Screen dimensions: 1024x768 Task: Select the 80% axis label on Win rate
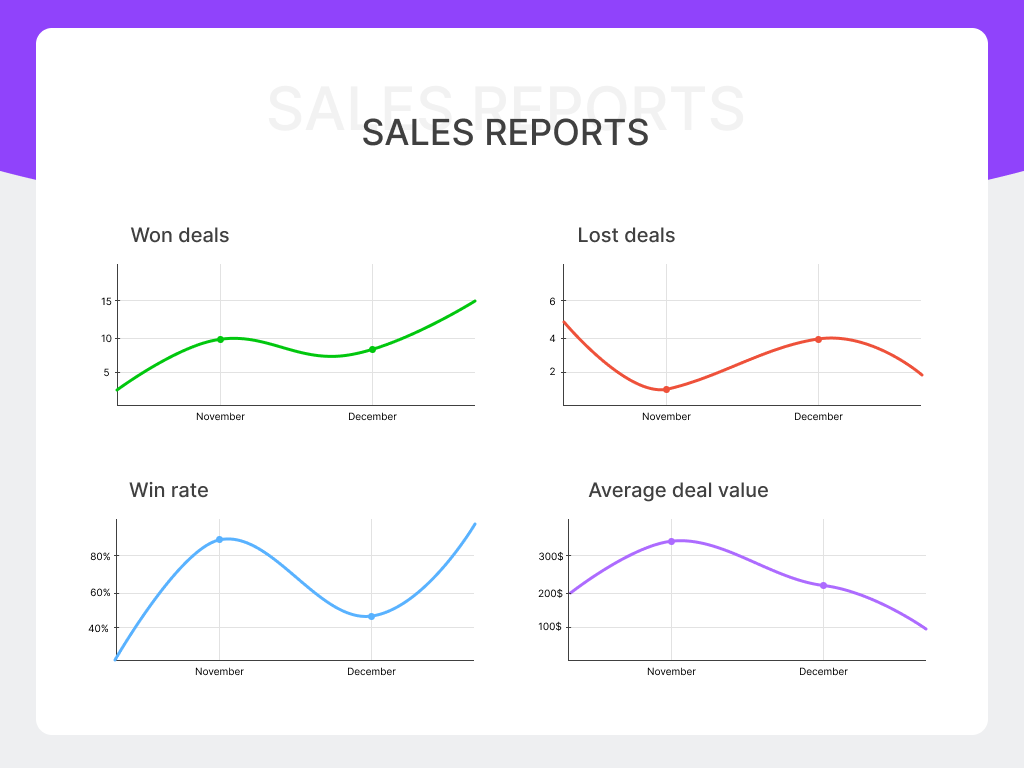(101, 557)
